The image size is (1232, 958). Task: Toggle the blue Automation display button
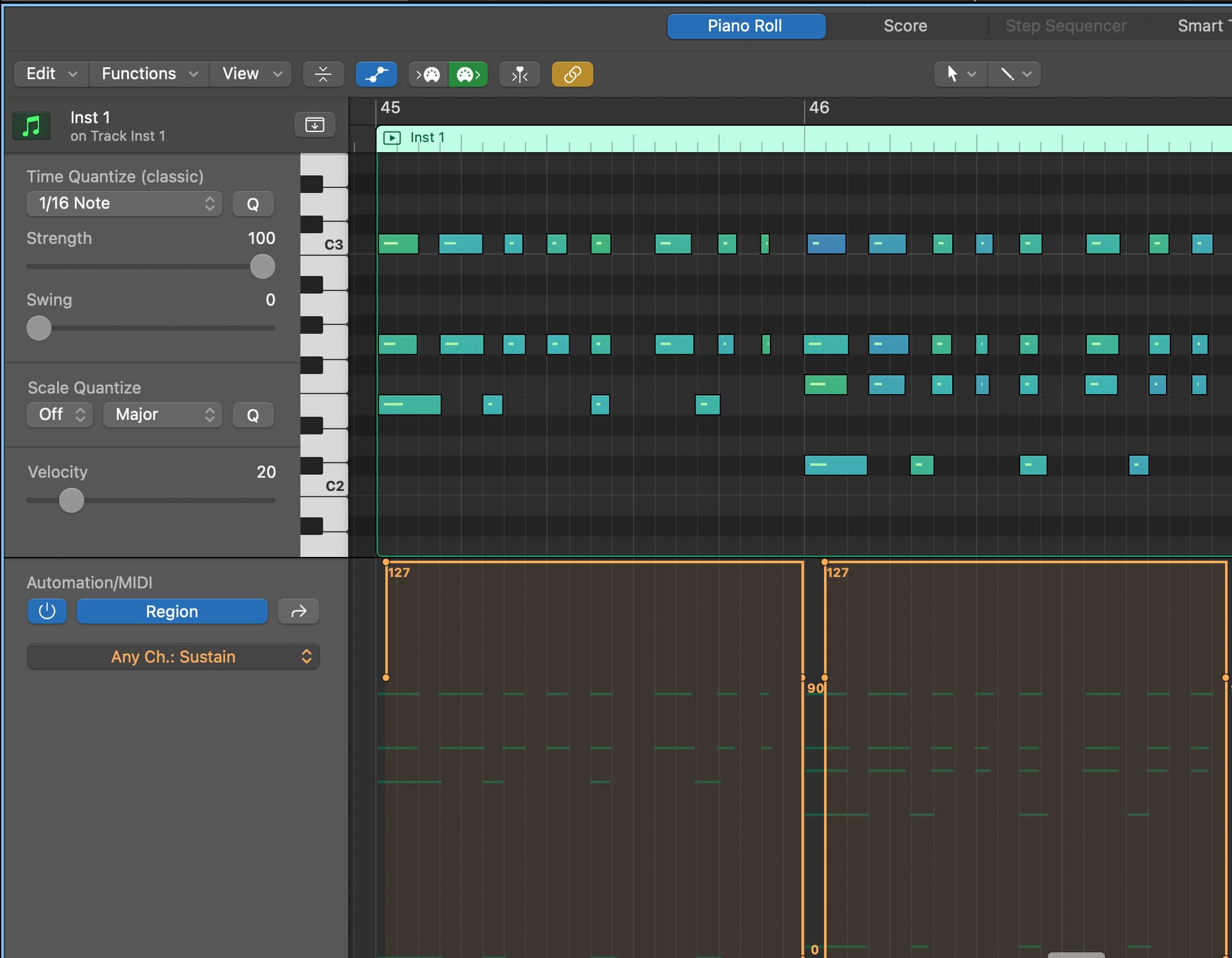(x=376, y=74)
